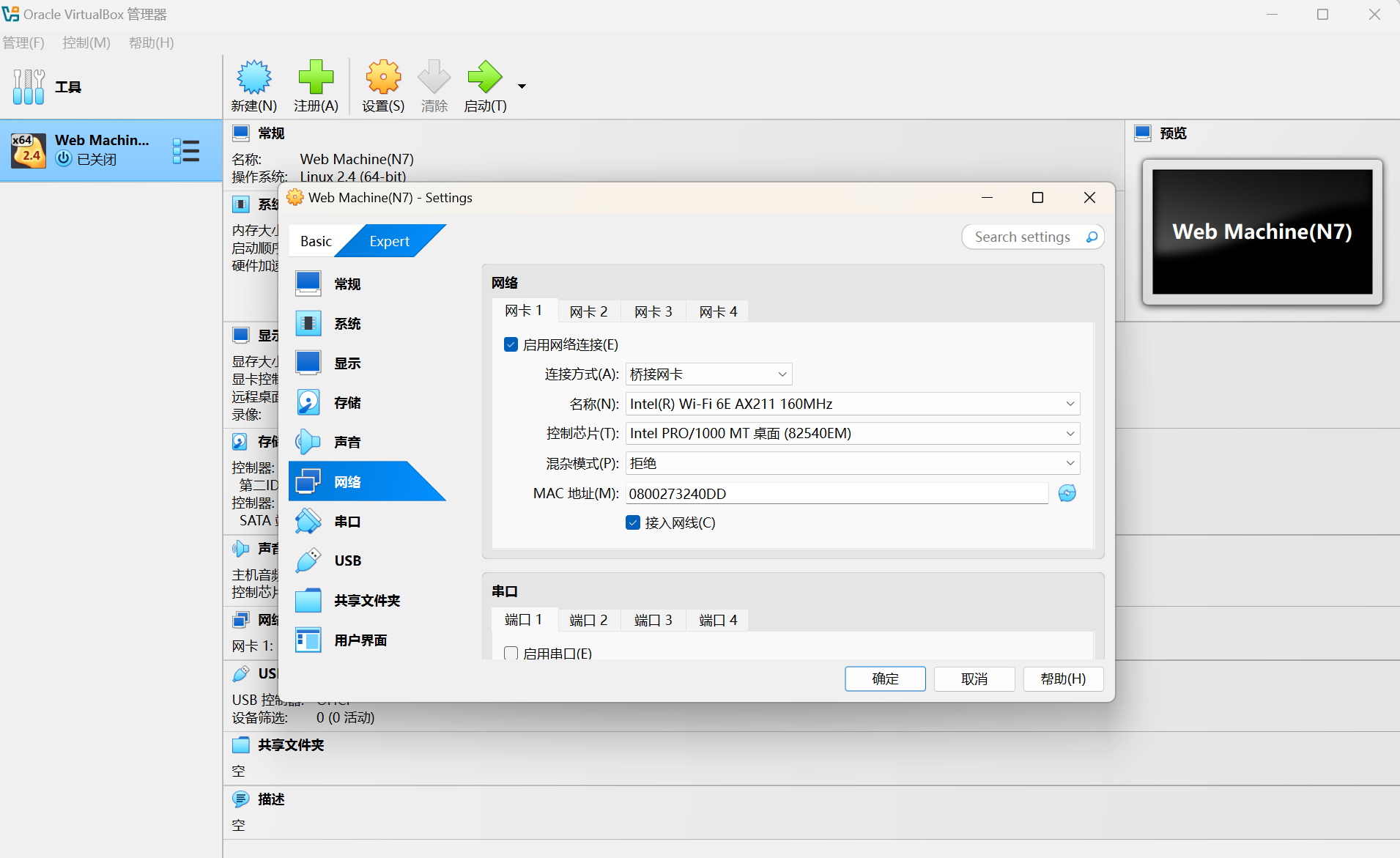Switch to Basic settings mode tab
Screen dimensions: 1400x858
316,241
